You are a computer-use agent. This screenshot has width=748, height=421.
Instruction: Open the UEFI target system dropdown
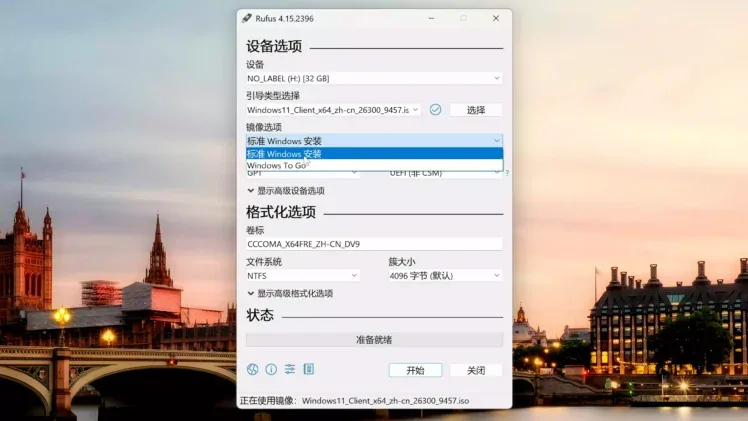(x=445, y=174)
